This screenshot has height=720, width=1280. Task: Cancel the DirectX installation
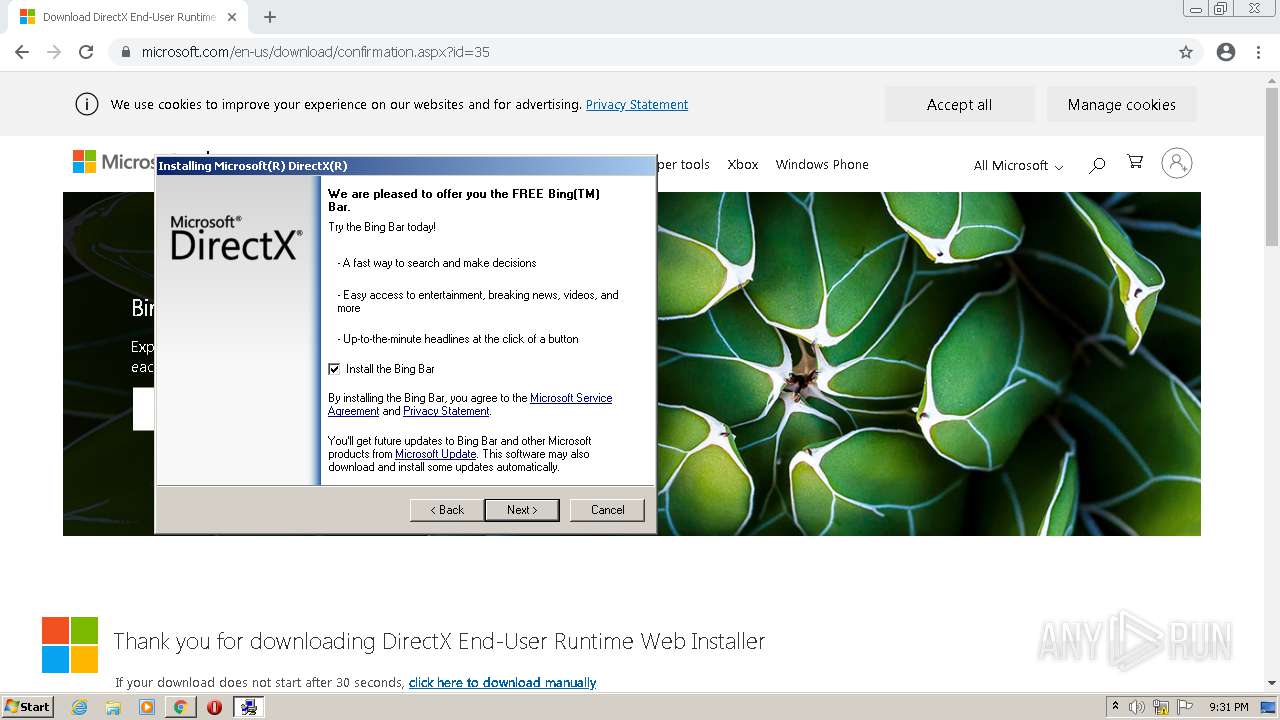tap(607, 510)
